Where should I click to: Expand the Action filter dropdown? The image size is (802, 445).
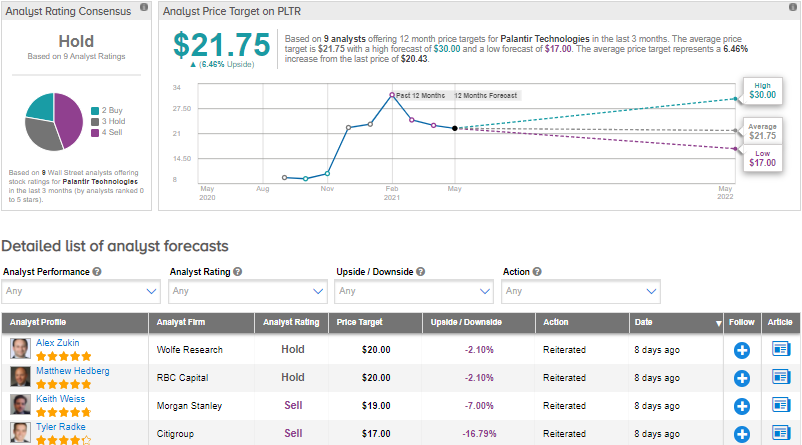pos(581,291)
